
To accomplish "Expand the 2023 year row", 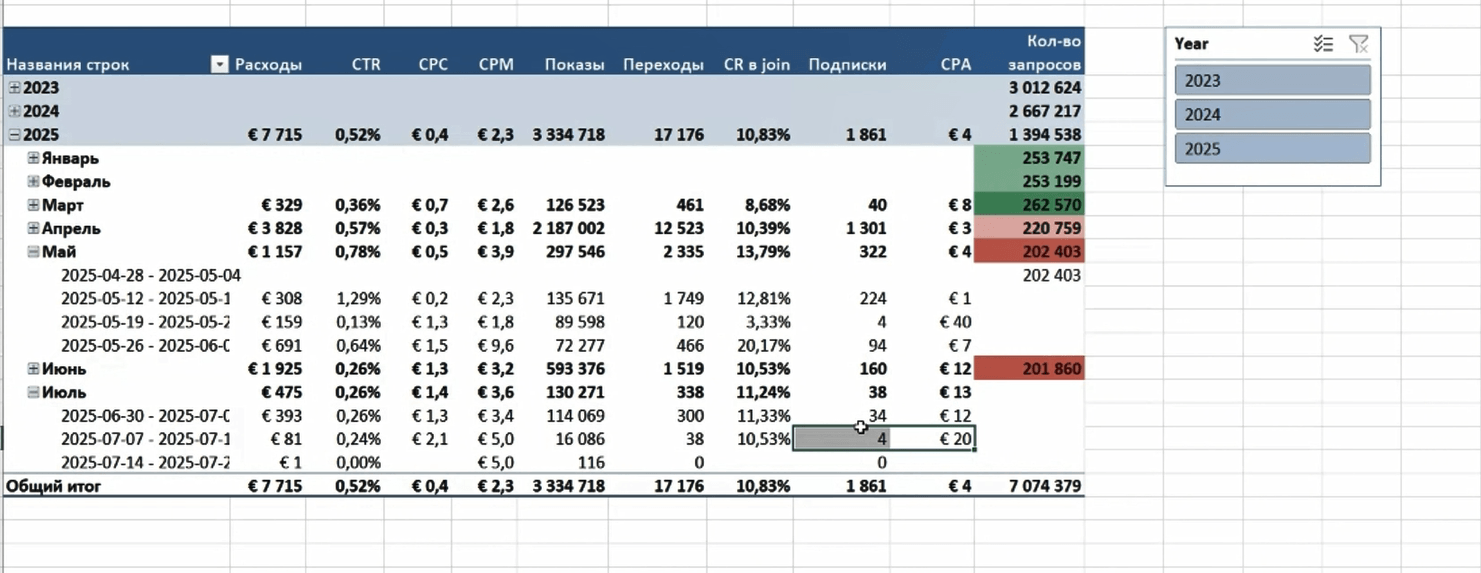I will coord(14,88).
